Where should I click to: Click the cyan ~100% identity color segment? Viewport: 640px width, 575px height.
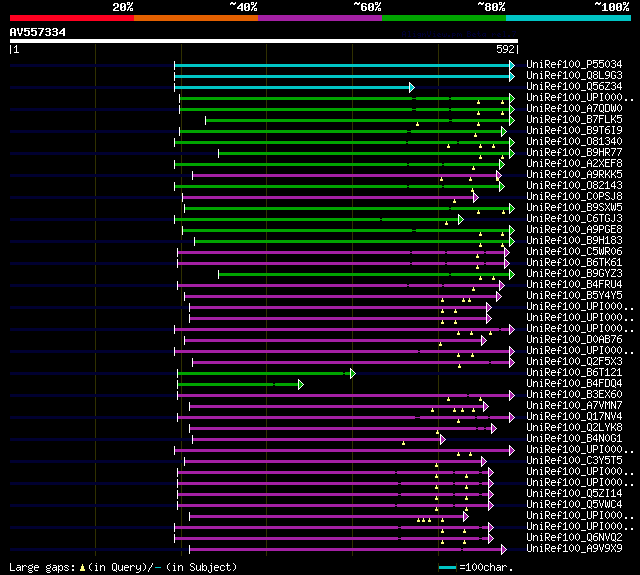click(x=569, y=18)
